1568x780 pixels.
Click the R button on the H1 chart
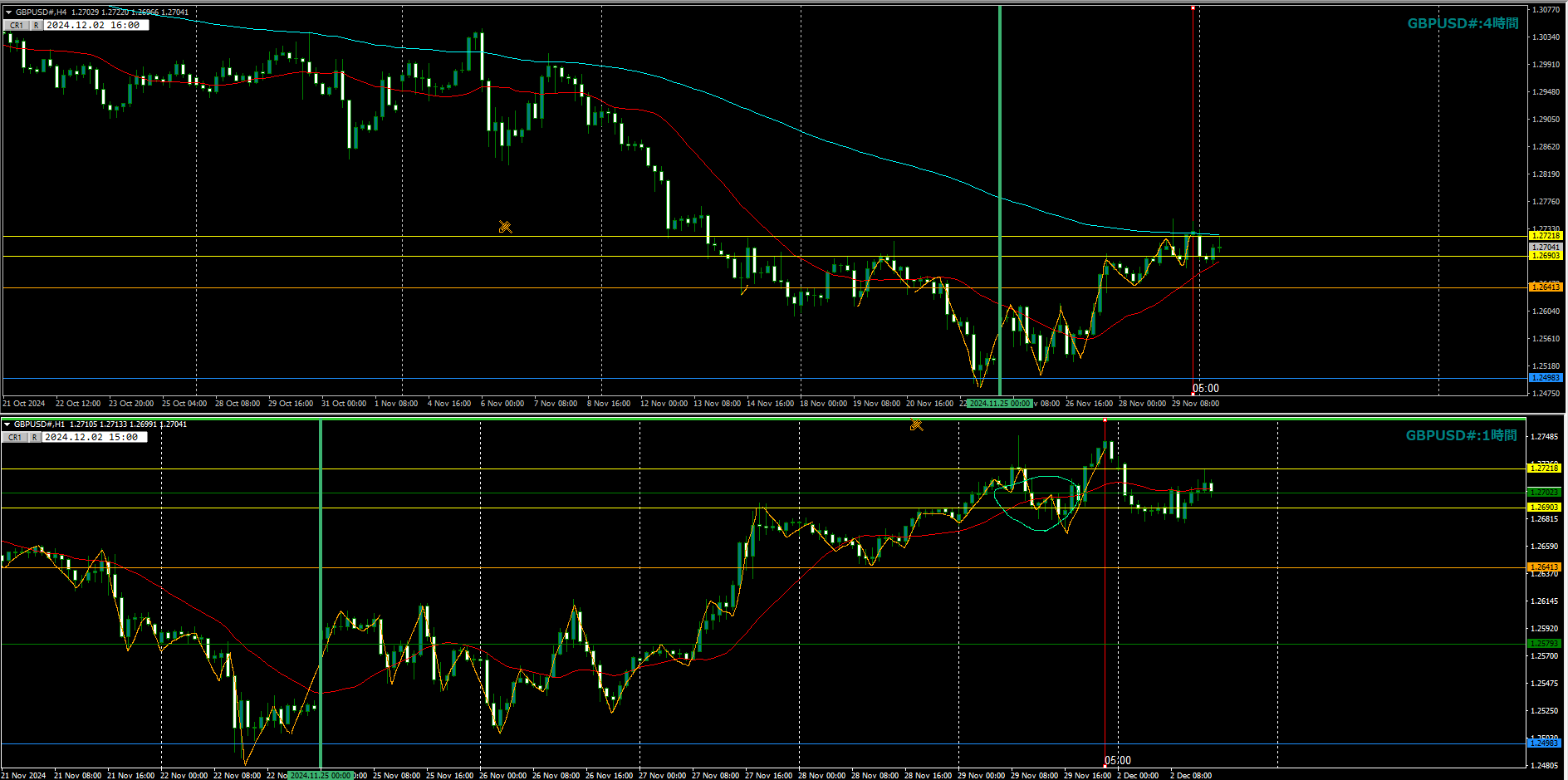point(35,437)
